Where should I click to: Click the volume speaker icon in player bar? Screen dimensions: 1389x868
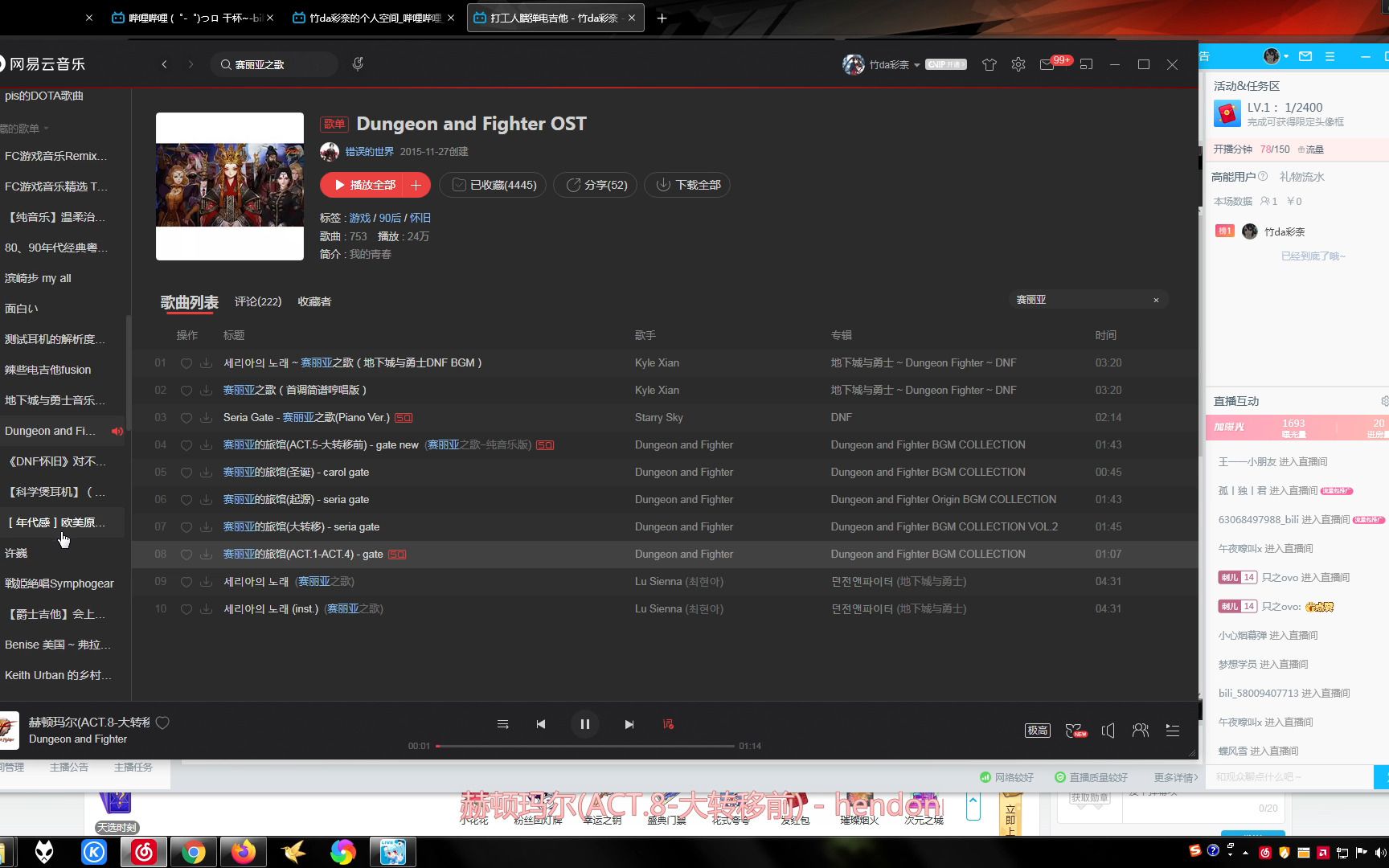1108,731
